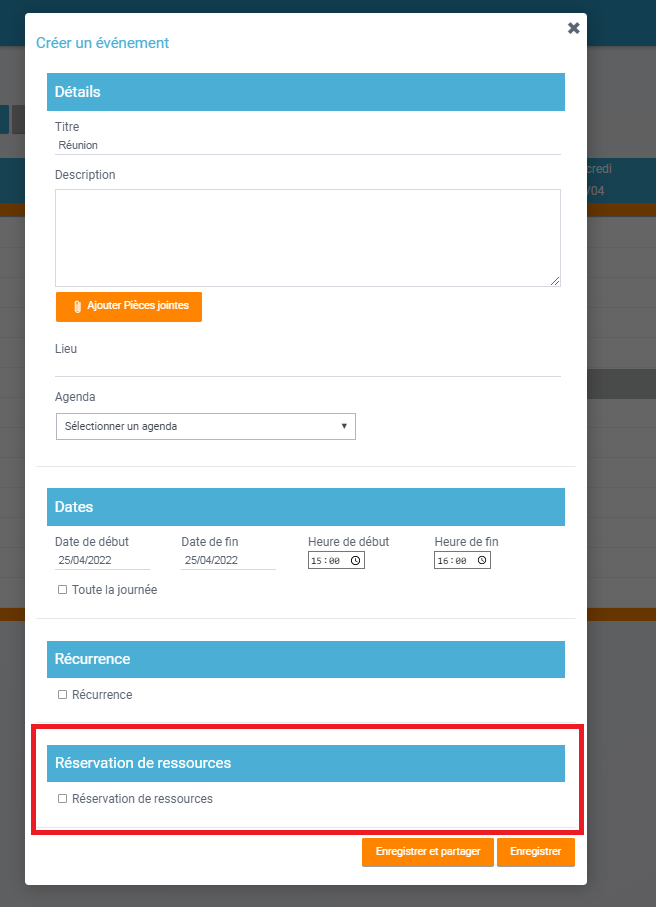
Task: Enable the Toute la journée checkbox
Action: [x=63, y=590]
